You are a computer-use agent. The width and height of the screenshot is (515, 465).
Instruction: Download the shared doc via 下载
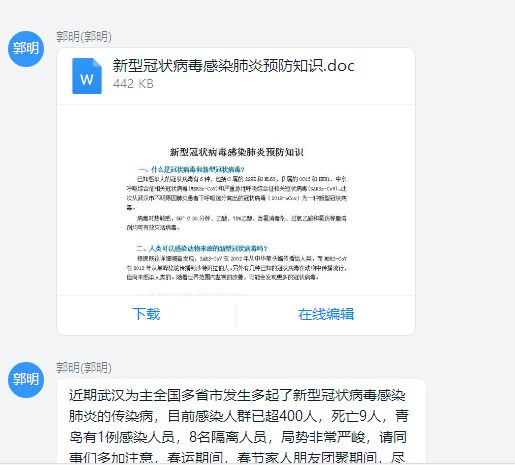[146, 314]
